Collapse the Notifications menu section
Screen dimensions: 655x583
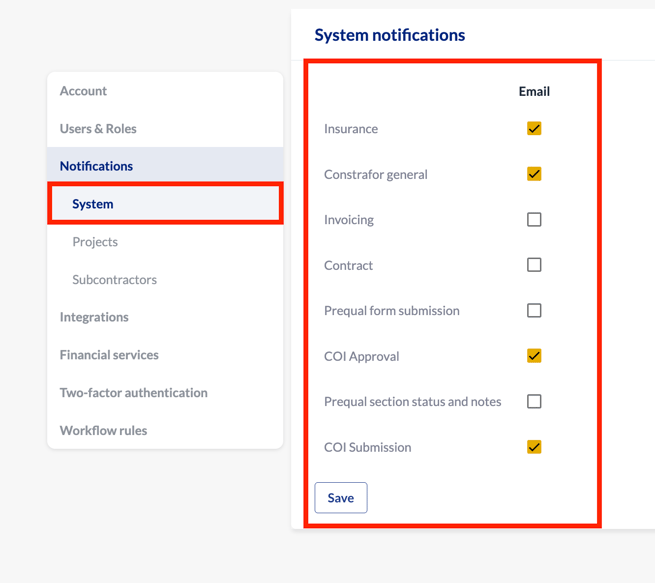click(96, 166)
